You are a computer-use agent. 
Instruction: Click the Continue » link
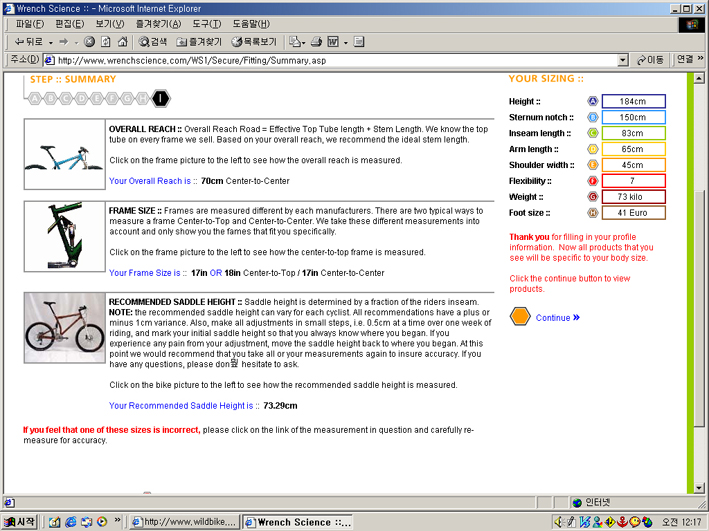click(558, 318)
